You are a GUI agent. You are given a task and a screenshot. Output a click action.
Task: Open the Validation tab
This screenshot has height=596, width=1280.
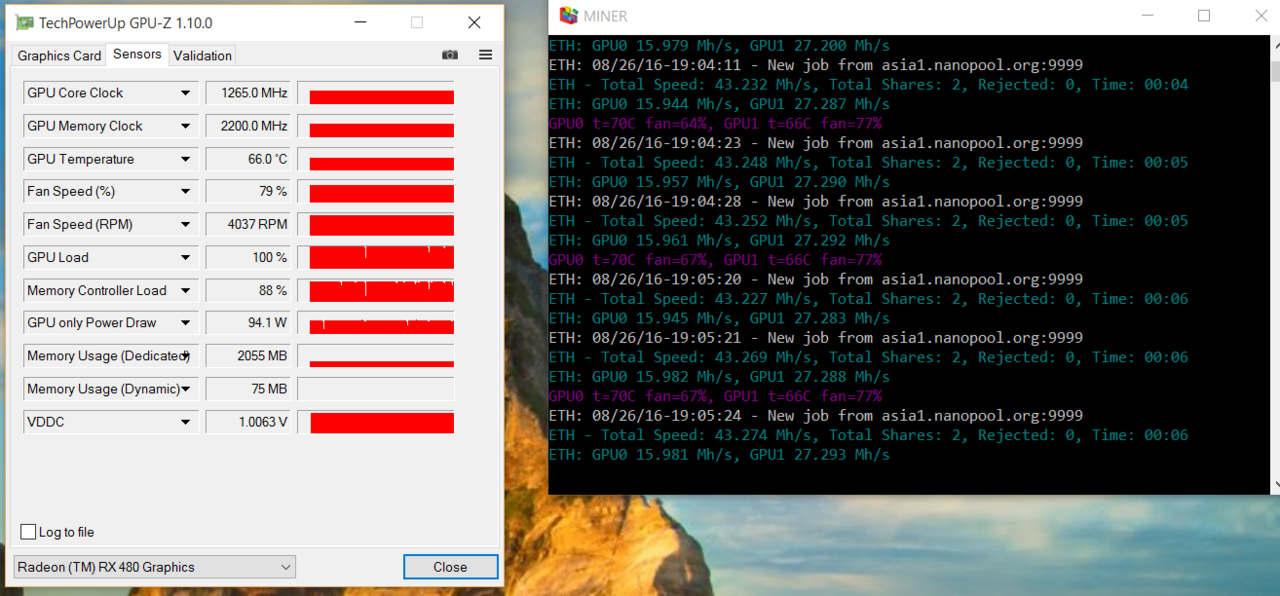(x=202, y=56)
